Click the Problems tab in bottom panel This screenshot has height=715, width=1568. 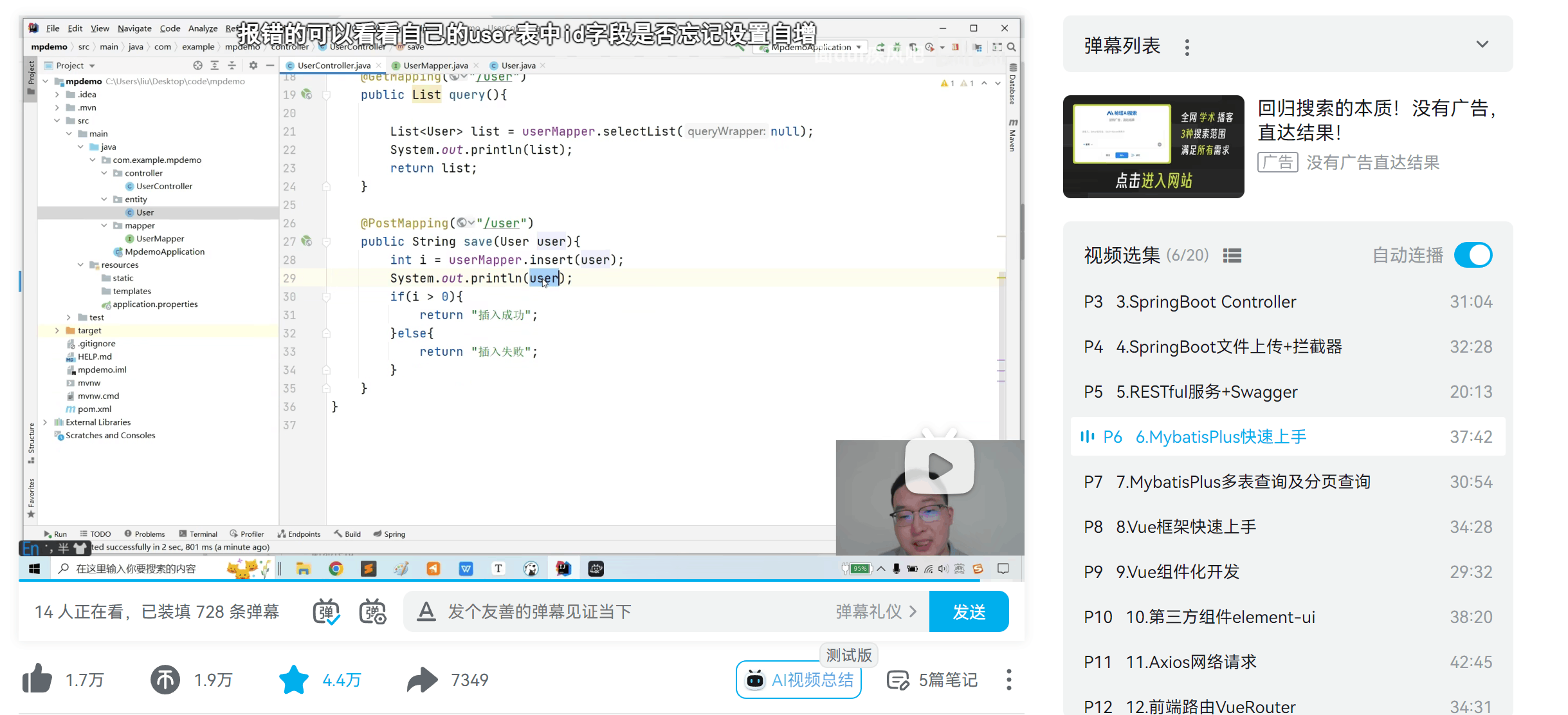tap(149, 534)
